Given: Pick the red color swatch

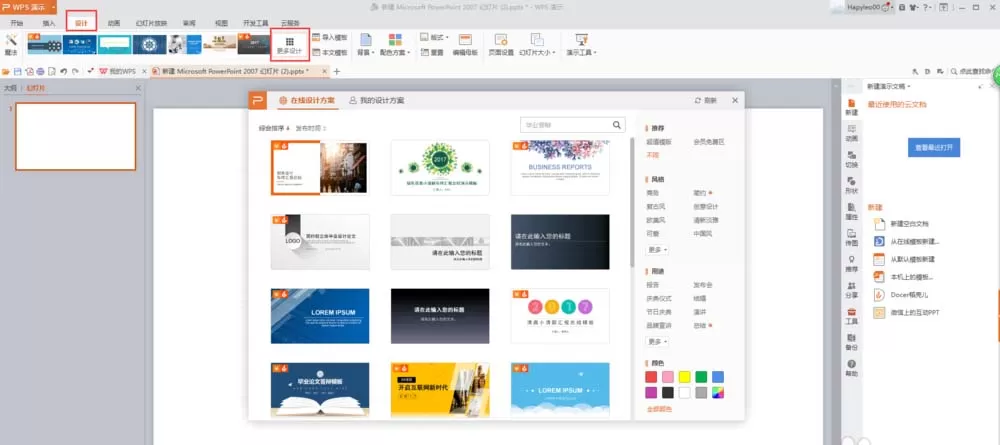Looking at the screenshot, I should [x=651, y=377].
